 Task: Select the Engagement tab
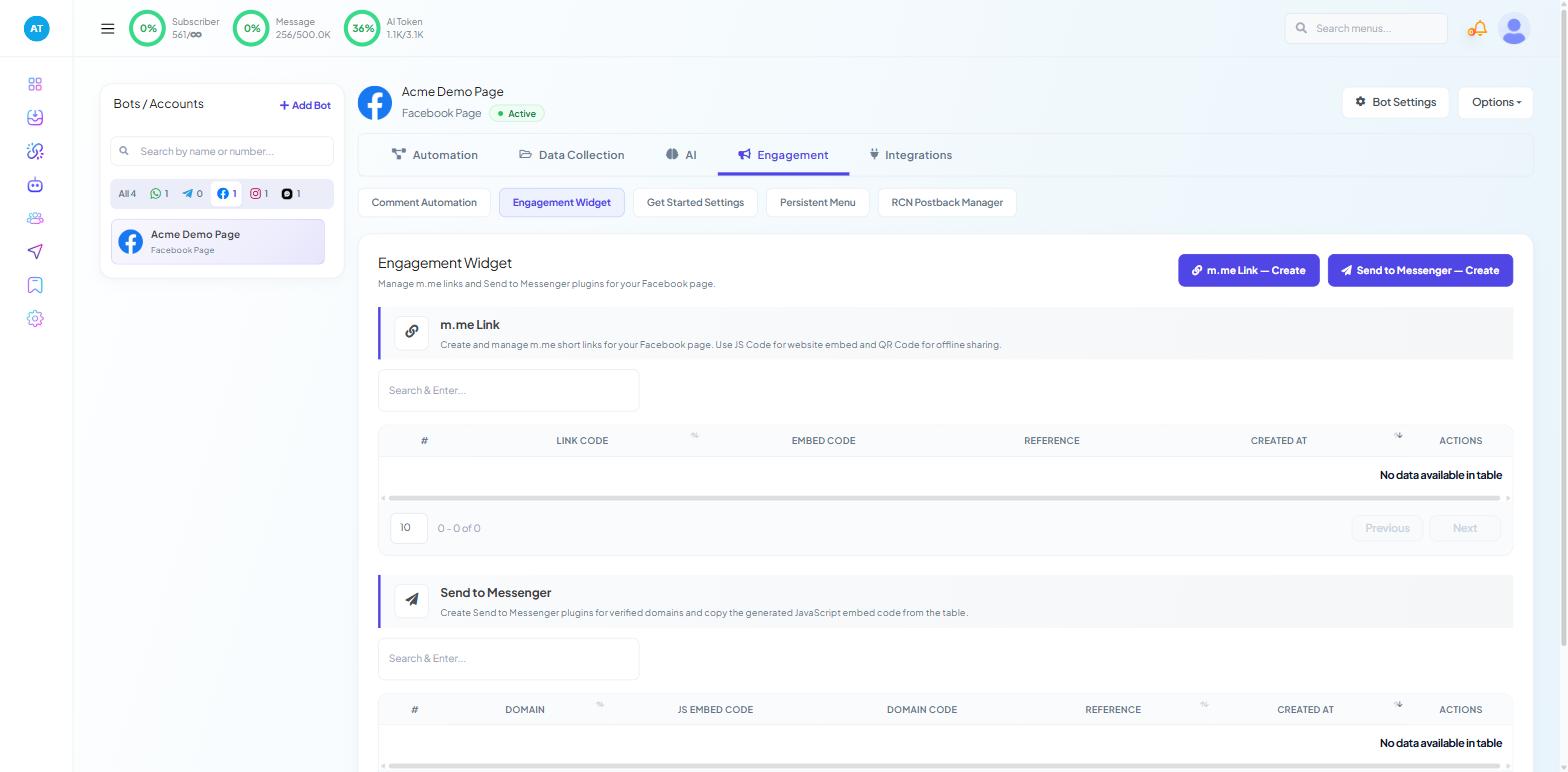(783, 155)
